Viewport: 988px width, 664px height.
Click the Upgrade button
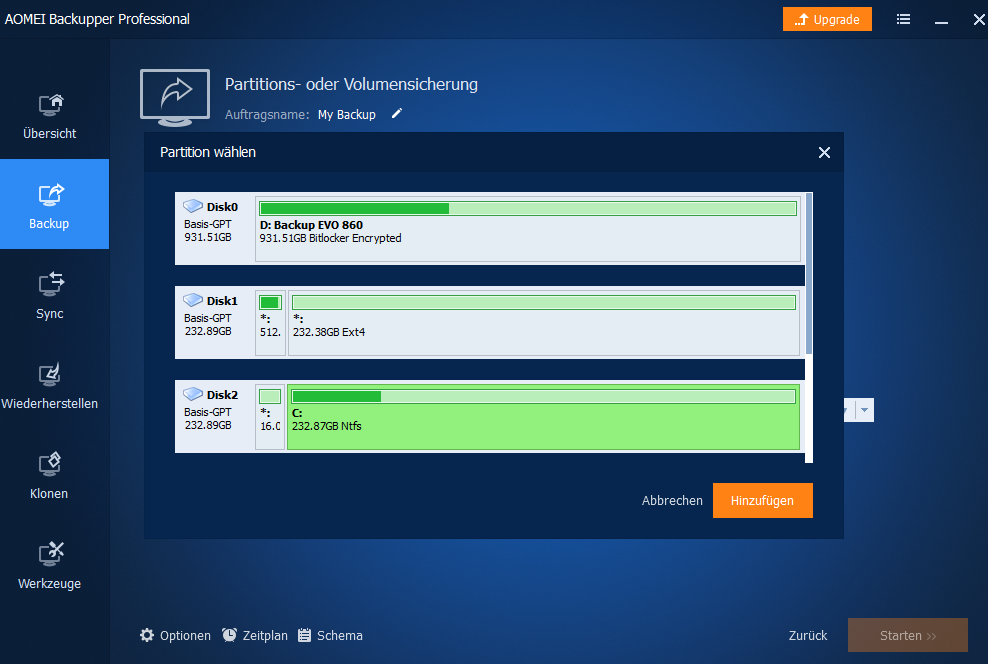[x=827, y=20]
